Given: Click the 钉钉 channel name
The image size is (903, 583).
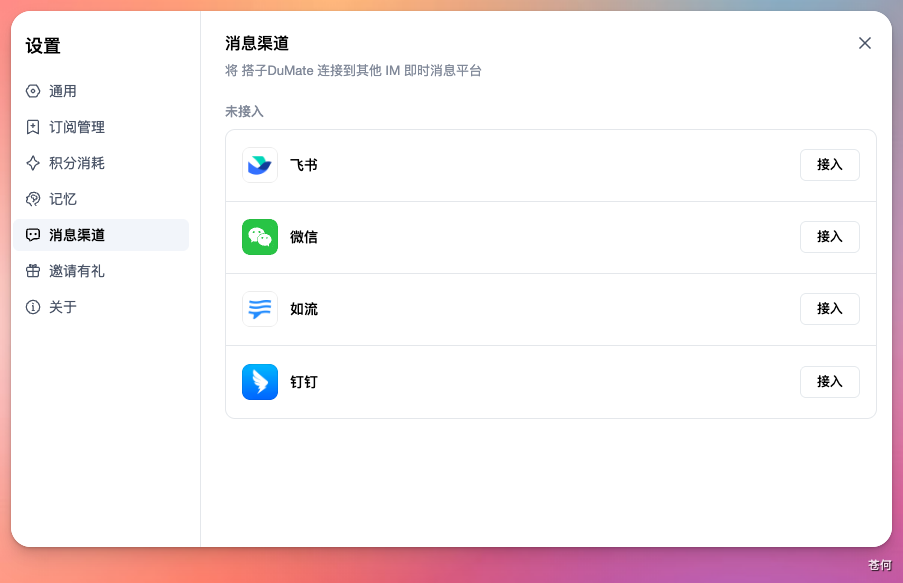Looking at the screenshot, I should [x=303, y=381].
